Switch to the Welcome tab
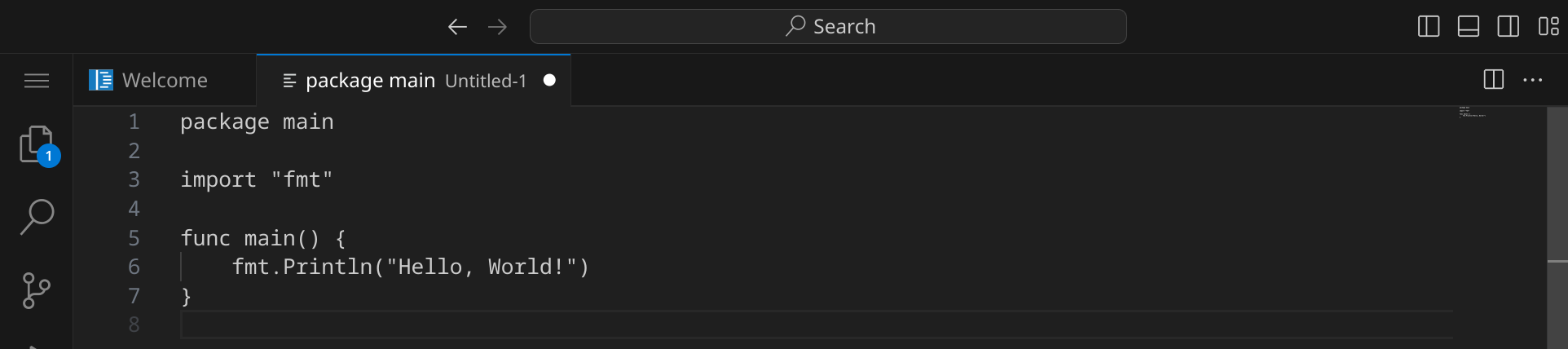This screenshot has width=1568, height=349. point(164,80)
